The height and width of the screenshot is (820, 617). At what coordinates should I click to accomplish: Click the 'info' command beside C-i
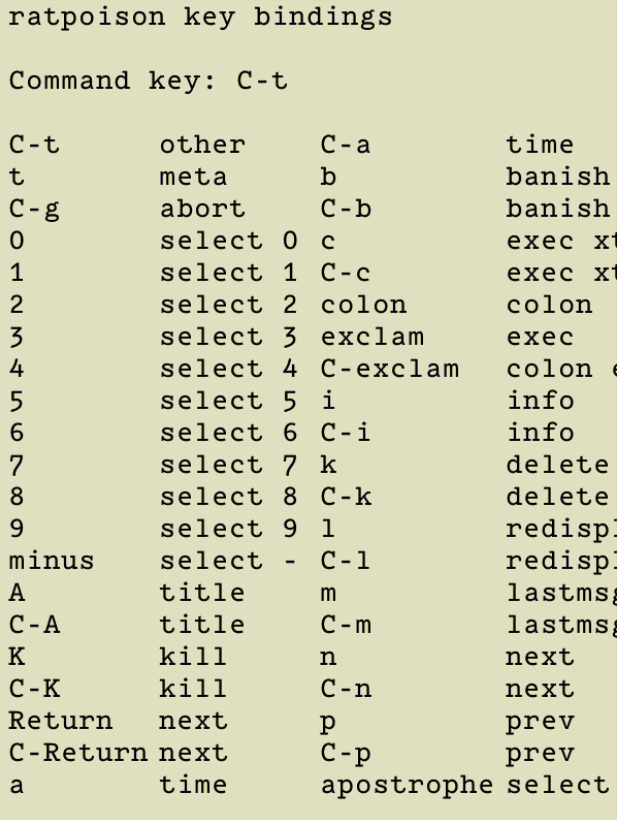(541, 433)
